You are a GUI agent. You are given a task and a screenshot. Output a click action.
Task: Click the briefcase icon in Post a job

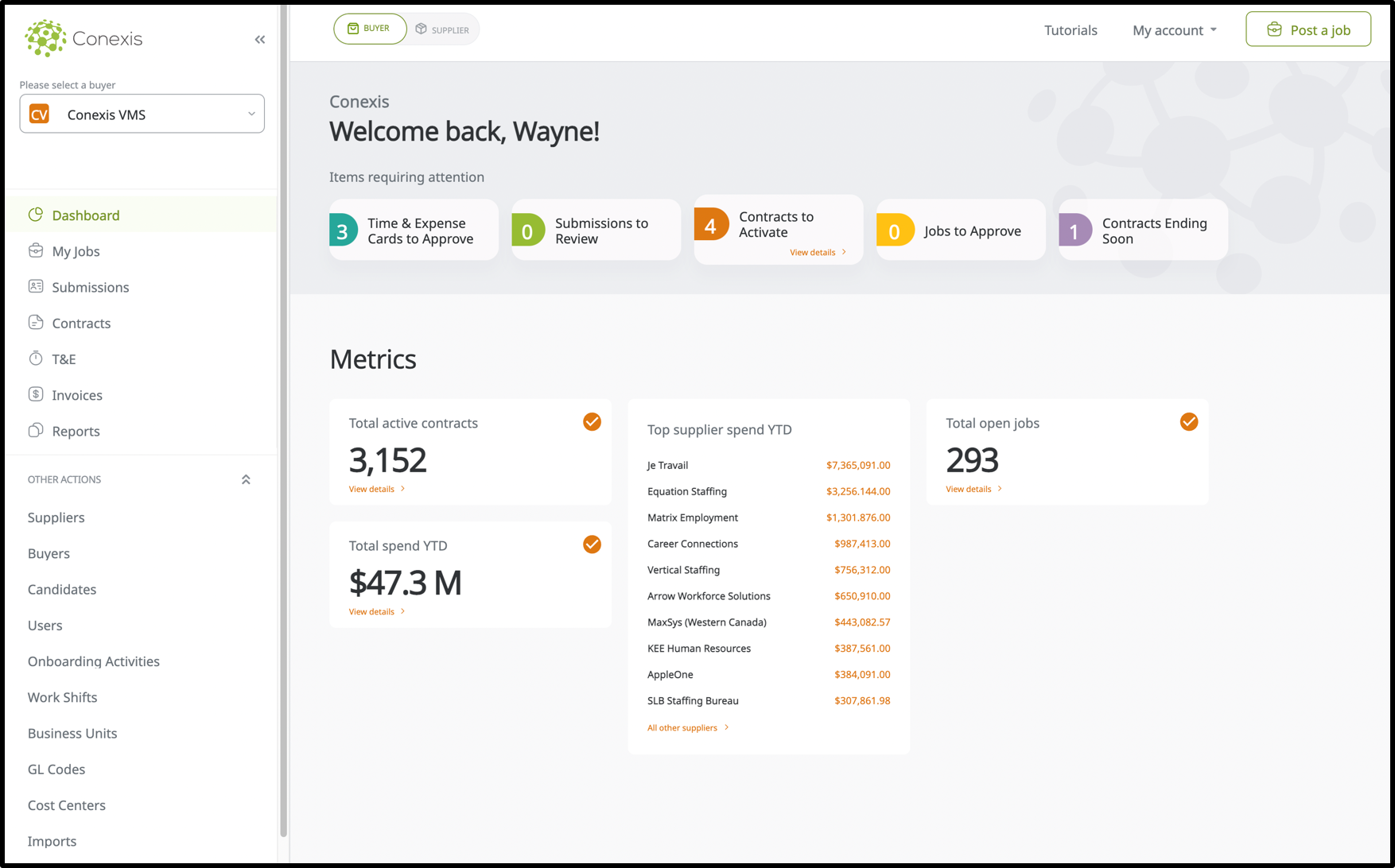tap(1274, 29)
